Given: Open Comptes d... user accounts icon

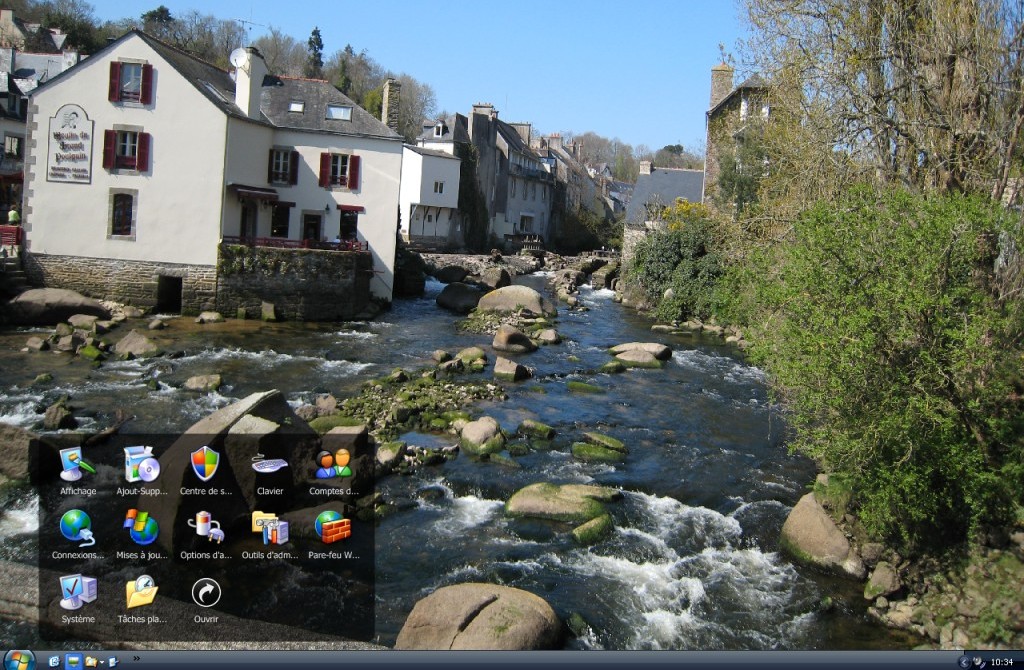Looking at the screenshot, I should tap(334, 471).
